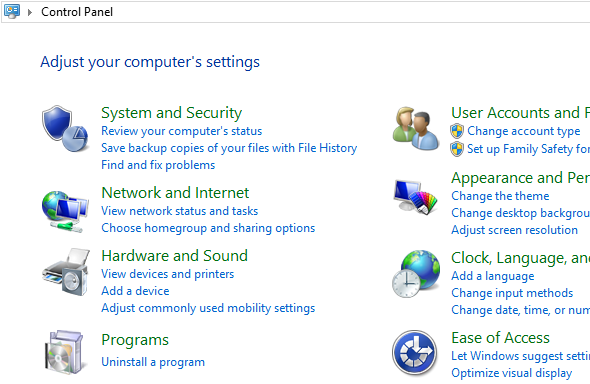Click Change date, time, or number link
Image resolution: width=590 pixels, height=384 pixels.
[520, 310]
